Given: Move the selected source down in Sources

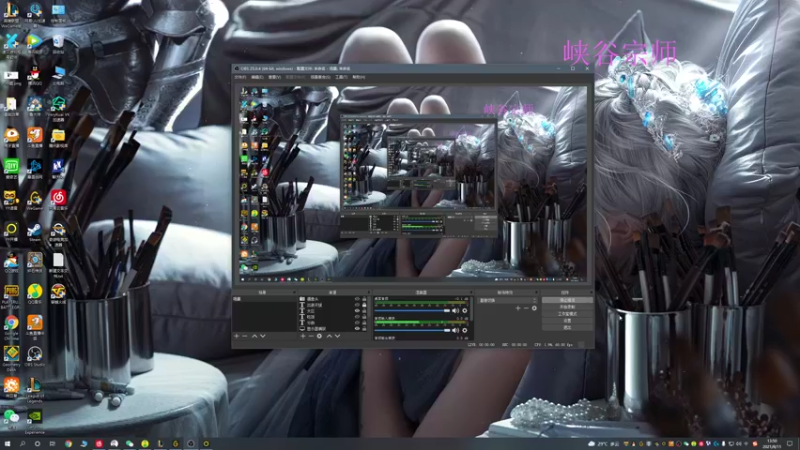Looking at the screenshot, I should 337,336.
